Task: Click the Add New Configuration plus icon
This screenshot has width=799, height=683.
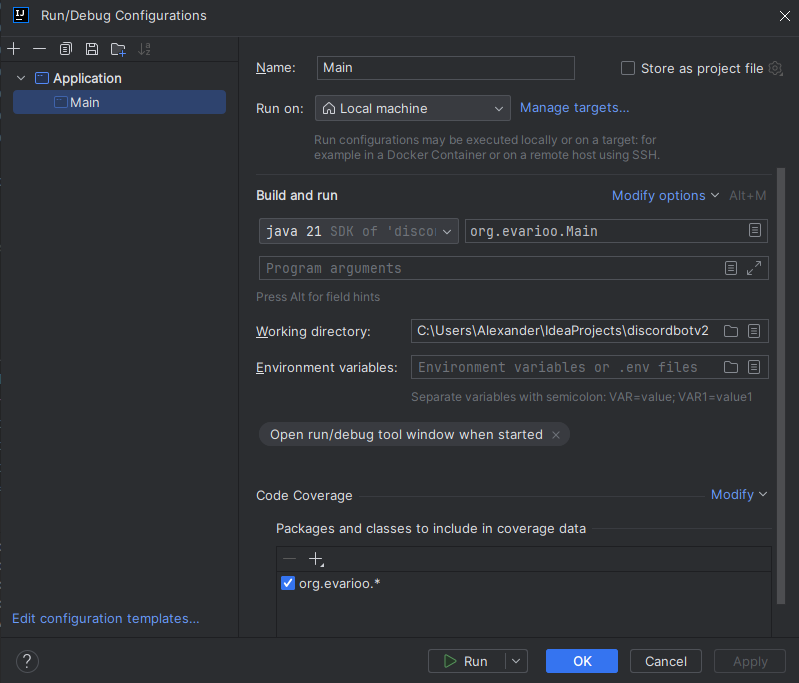Action: click(x=13, y=49)
